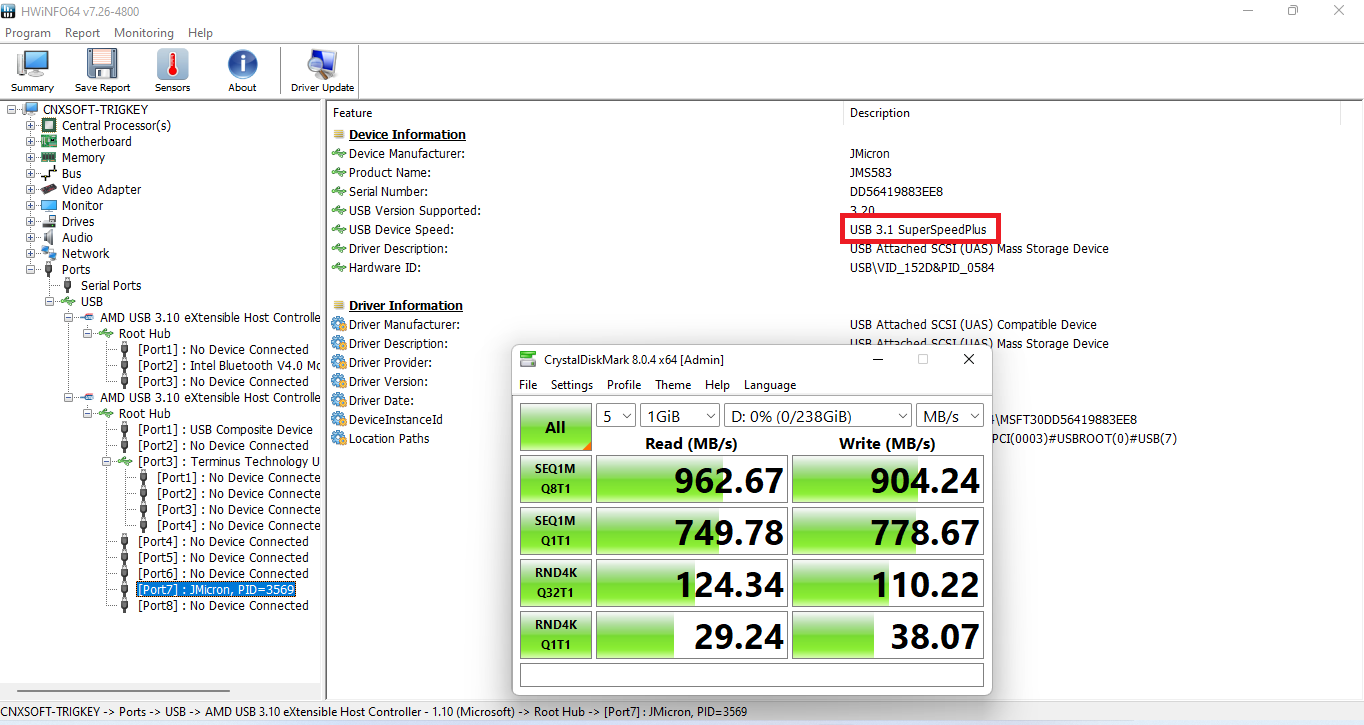The image size is (1364, 725).
Task: Open the Summary toolbar icon
Action: [32, 71]
